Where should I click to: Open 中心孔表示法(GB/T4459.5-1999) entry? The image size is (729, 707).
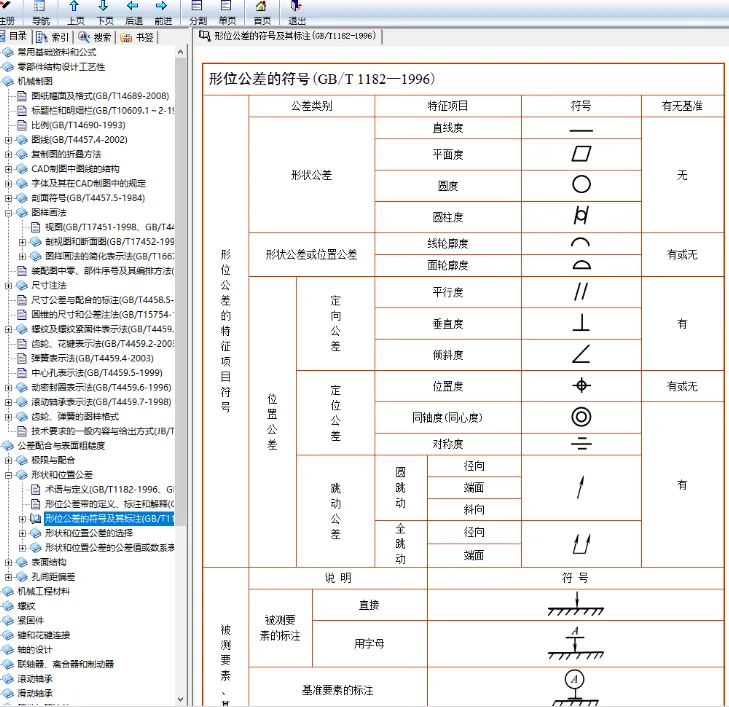coord(97,373)
